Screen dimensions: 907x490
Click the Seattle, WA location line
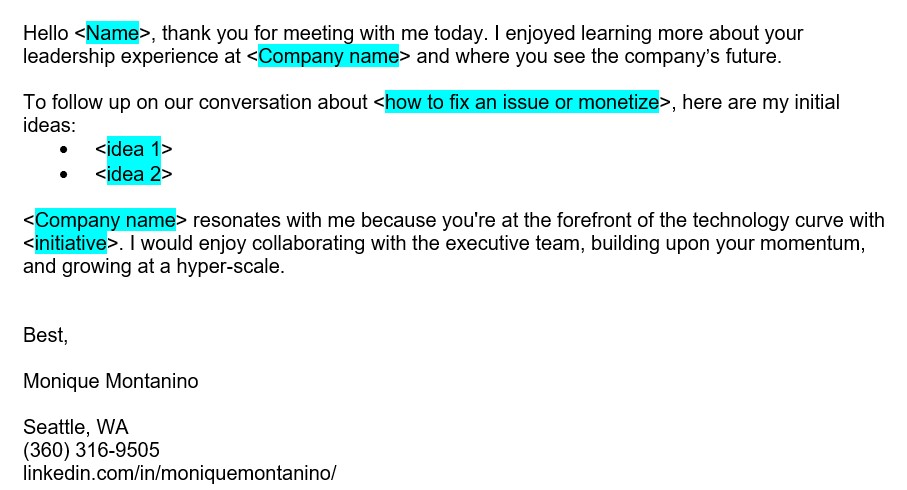pos(76,427)
